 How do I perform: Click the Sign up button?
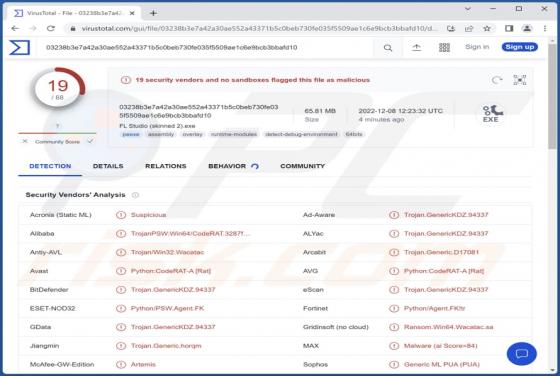pyautogui.click(x=520, y=47)
